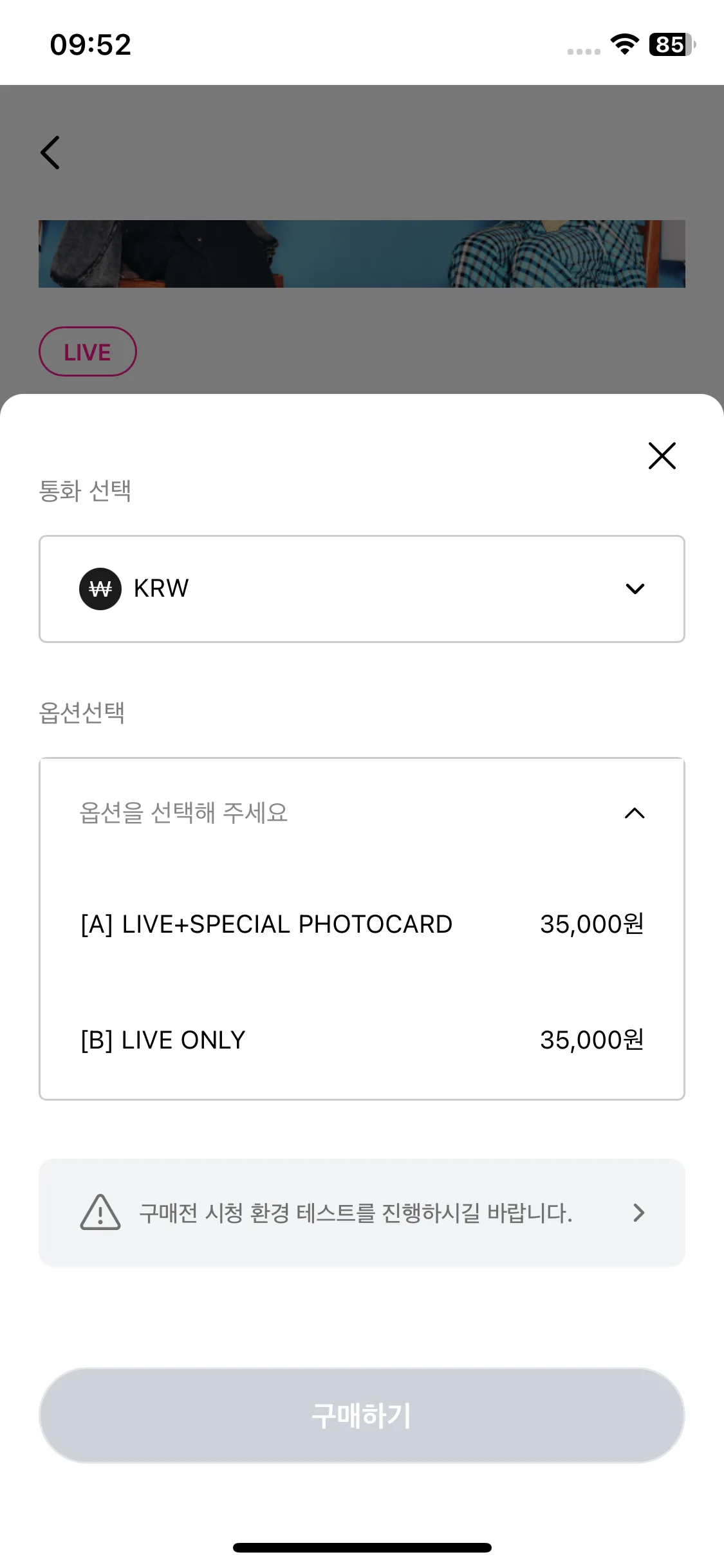The image size is (724, 1568).
Task: Open the KRW currency dropdown
Action: tap(362, 589)
